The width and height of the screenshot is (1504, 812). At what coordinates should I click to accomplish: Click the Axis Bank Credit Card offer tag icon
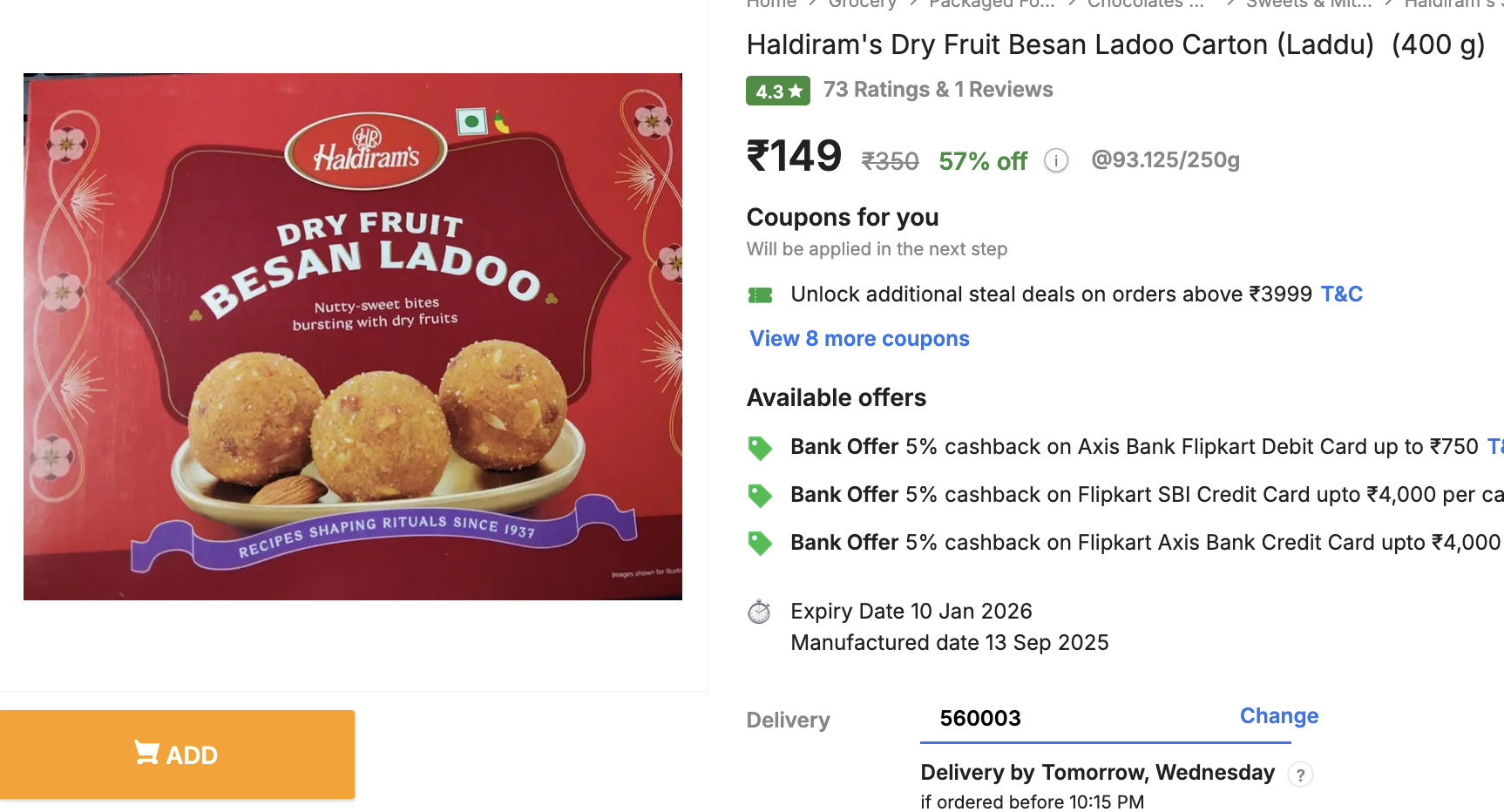point(760,544)
